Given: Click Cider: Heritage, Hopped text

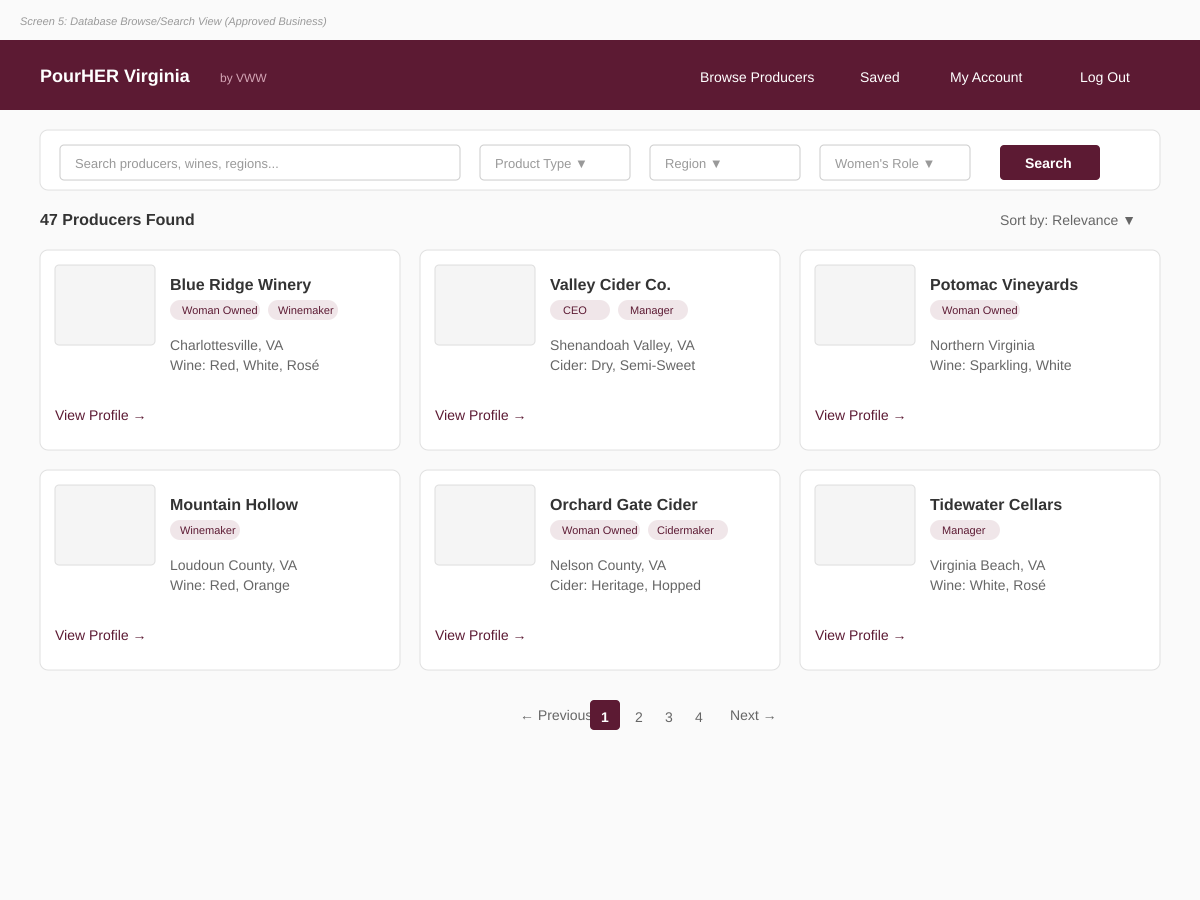Looking at the screenshot, I should pyautogui.click(x=625, y=585).
